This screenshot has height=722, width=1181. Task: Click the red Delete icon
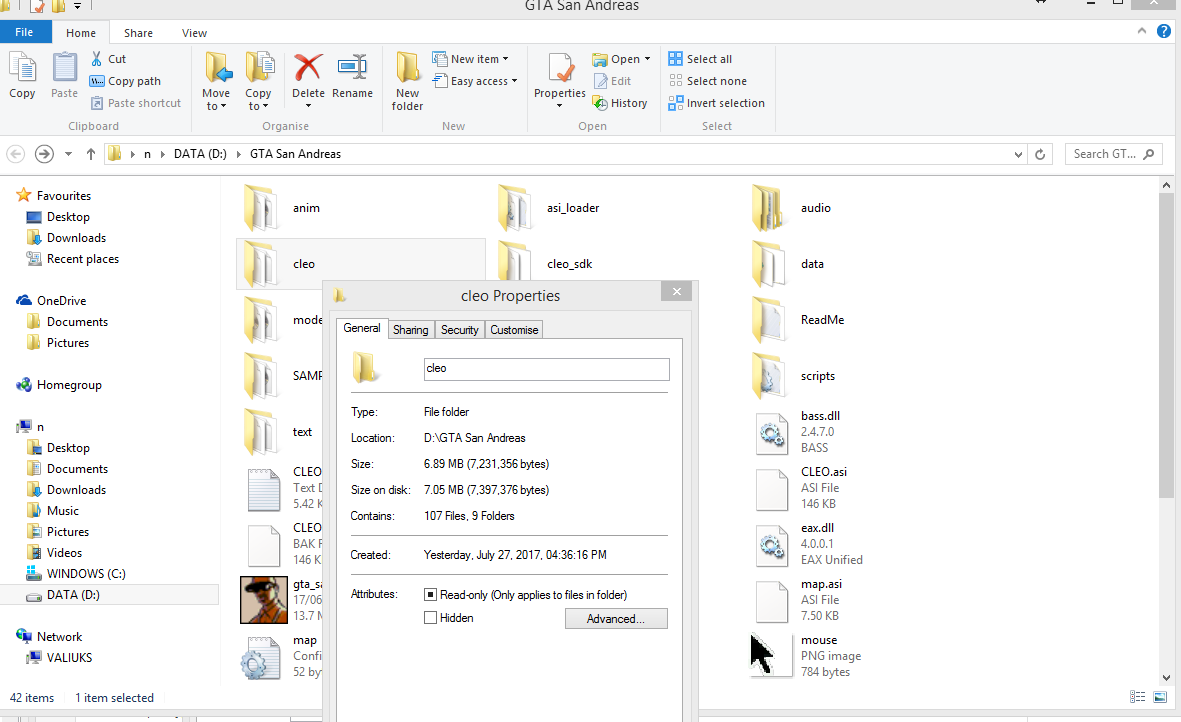coord(308,68)
